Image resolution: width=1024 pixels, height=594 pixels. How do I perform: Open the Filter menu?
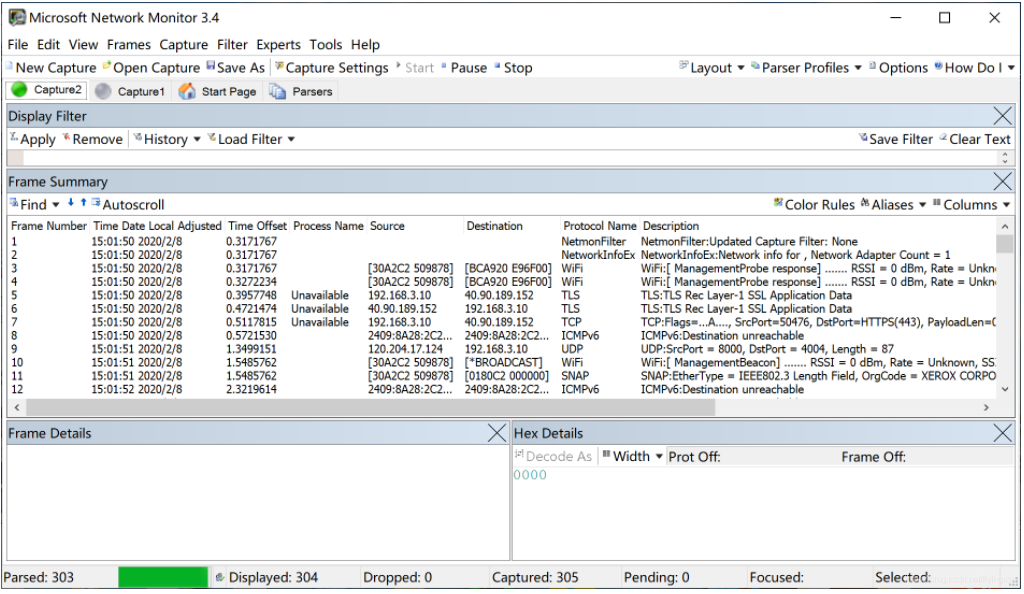[232, 45]
